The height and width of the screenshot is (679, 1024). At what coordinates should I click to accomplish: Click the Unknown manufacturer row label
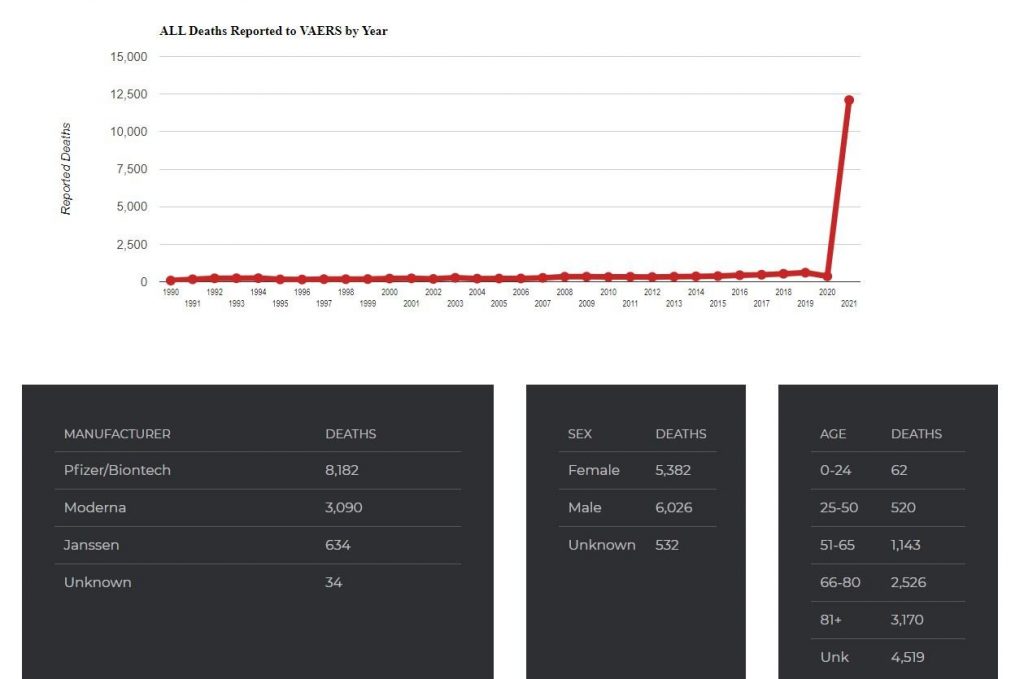pos(97,582)
